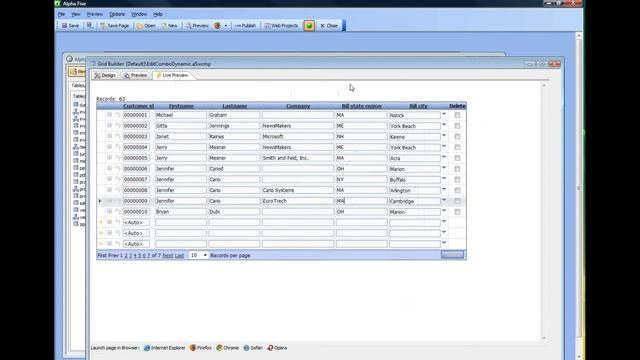Open Bill city dropdown for Arlington row
The image size is (640, 360).
(444, 189)
